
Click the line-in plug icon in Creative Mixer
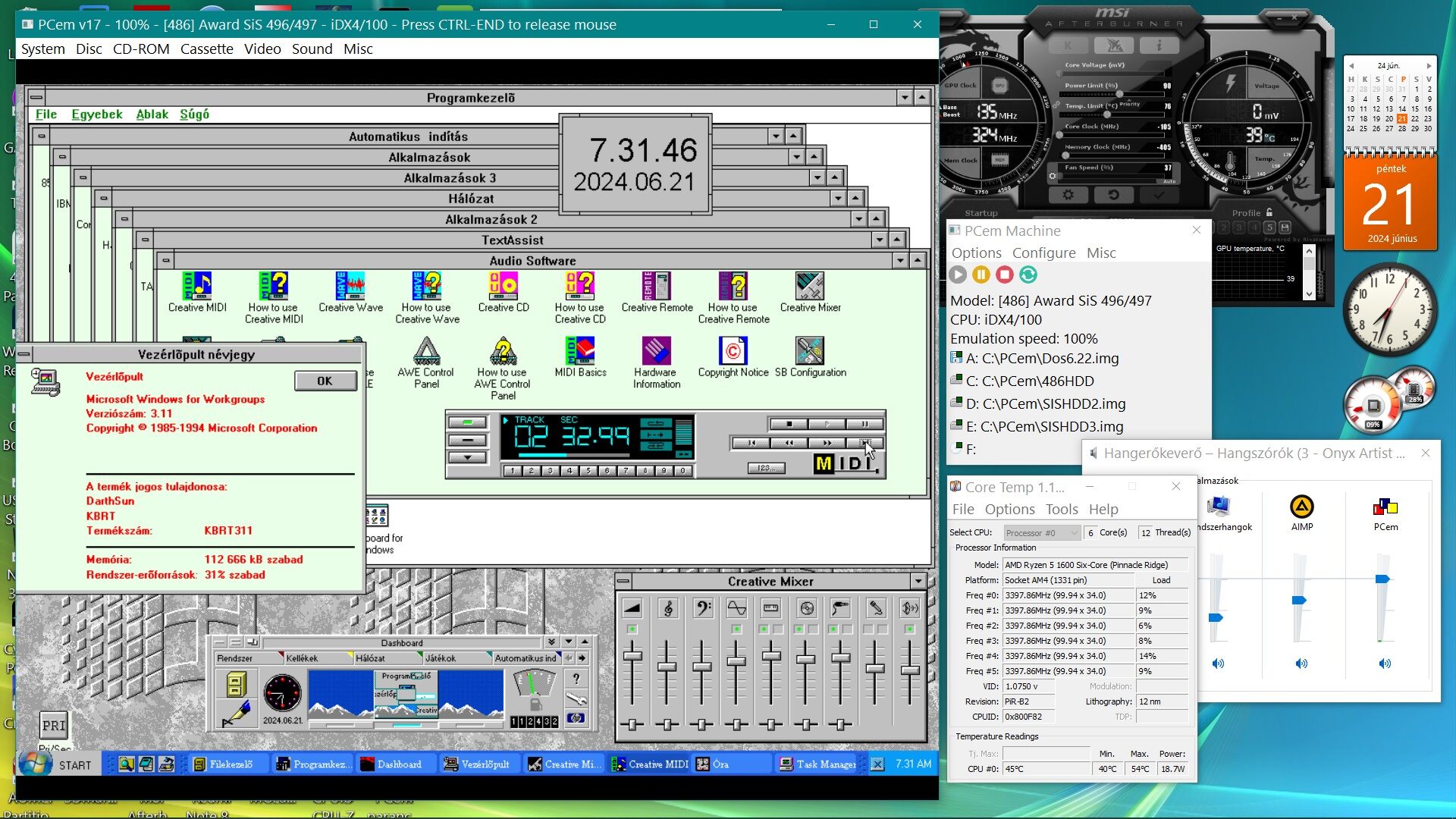click(840, 608)
